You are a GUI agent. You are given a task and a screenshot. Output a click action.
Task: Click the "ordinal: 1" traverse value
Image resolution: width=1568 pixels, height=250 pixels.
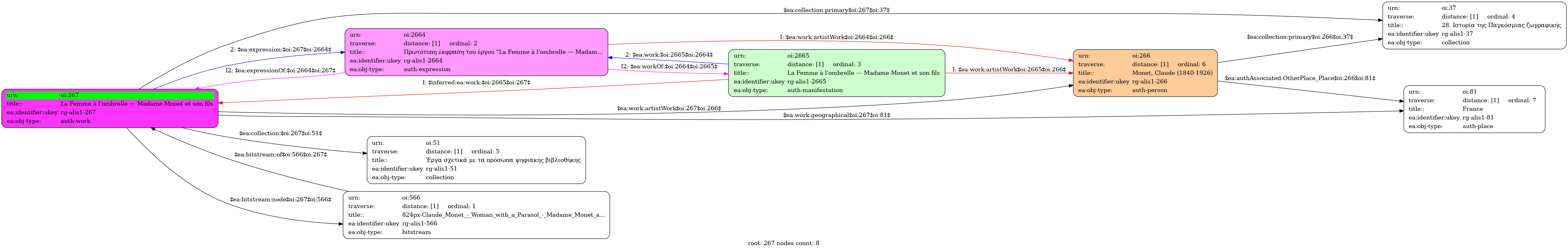[x=461, y=206]
